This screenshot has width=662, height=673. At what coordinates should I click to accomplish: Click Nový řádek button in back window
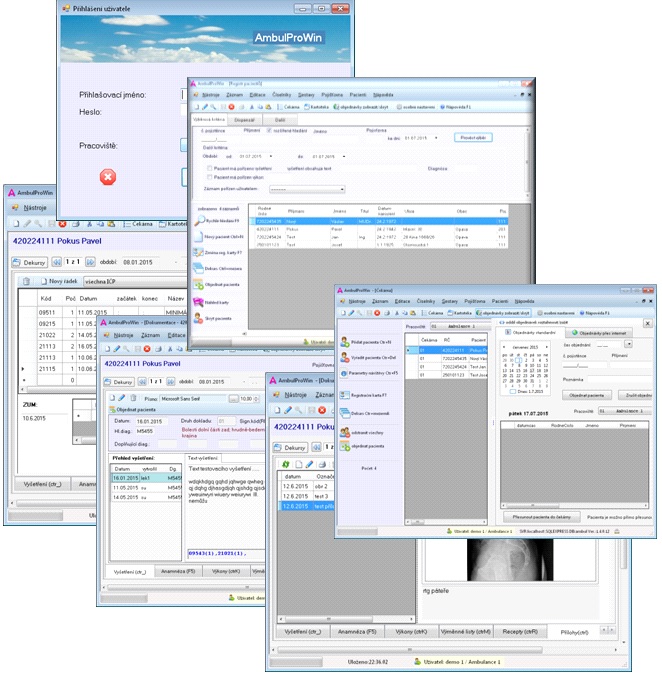point(59,281)
